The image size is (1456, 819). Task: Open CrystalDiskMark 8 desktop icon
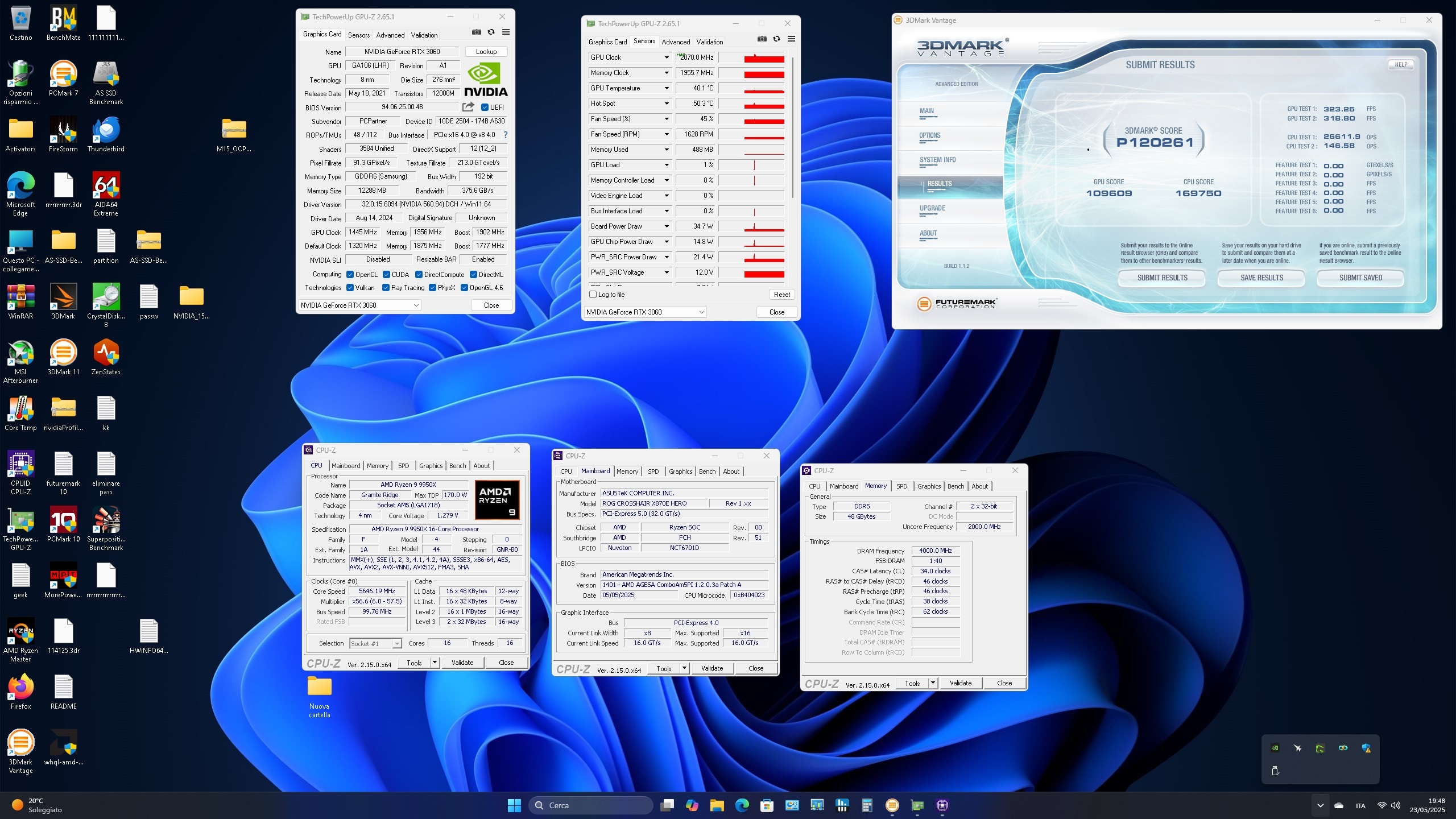tap(106, 305)
